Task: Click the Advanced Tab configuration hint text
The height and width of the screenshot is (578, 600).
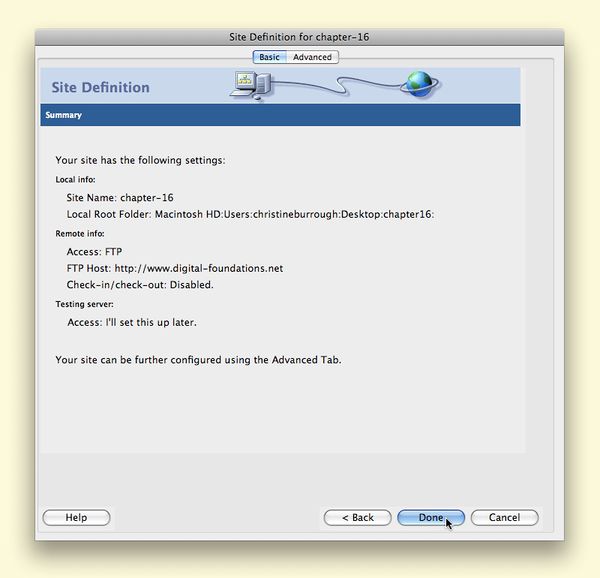Action: [198, 359]
